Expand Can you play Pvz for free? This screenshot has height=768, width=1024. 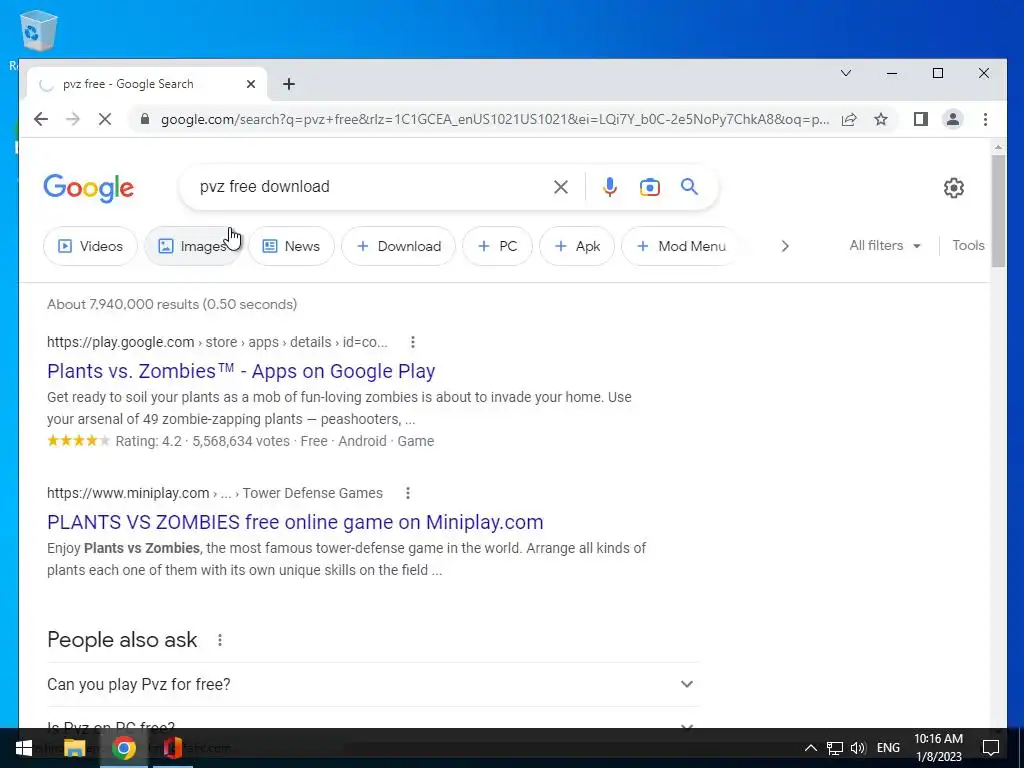373,684
